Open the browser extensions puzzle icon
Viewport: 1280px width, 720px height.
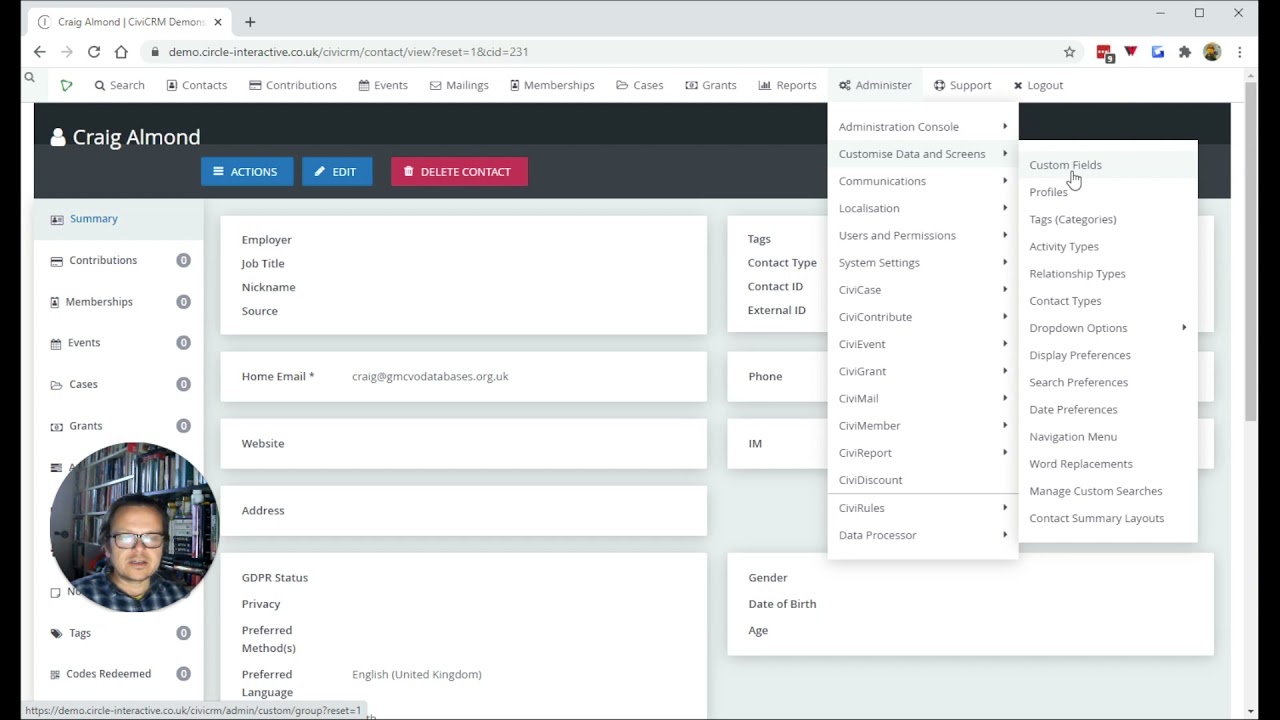coord(1185,52)
